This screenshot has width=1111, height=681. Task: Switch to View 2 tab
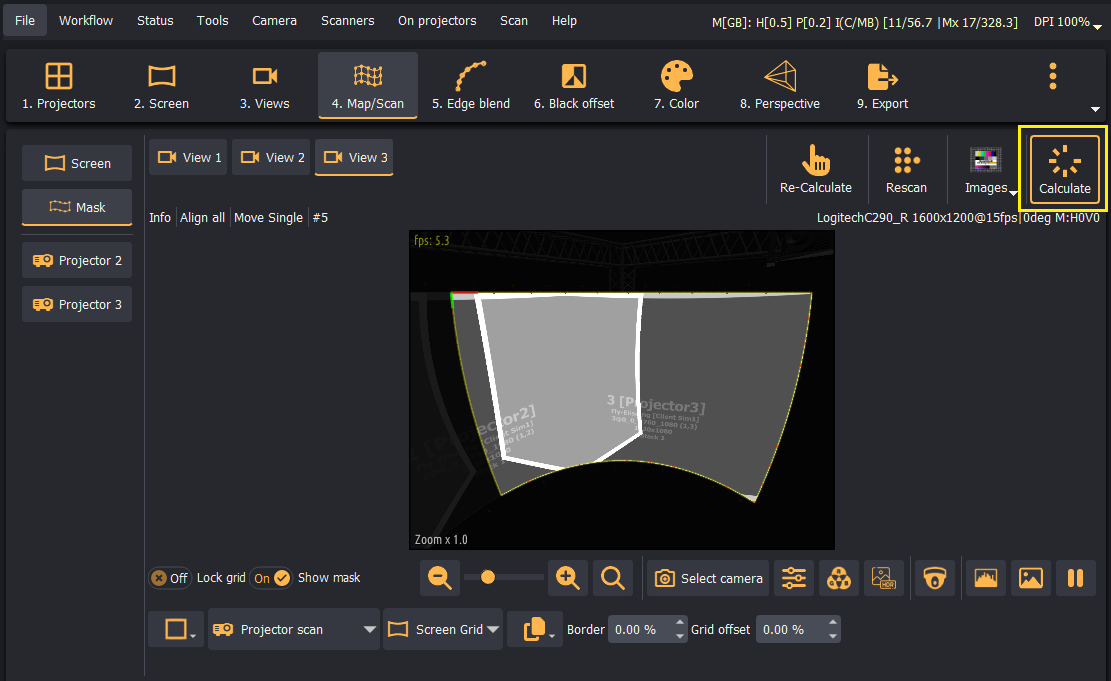coord(271,157)
